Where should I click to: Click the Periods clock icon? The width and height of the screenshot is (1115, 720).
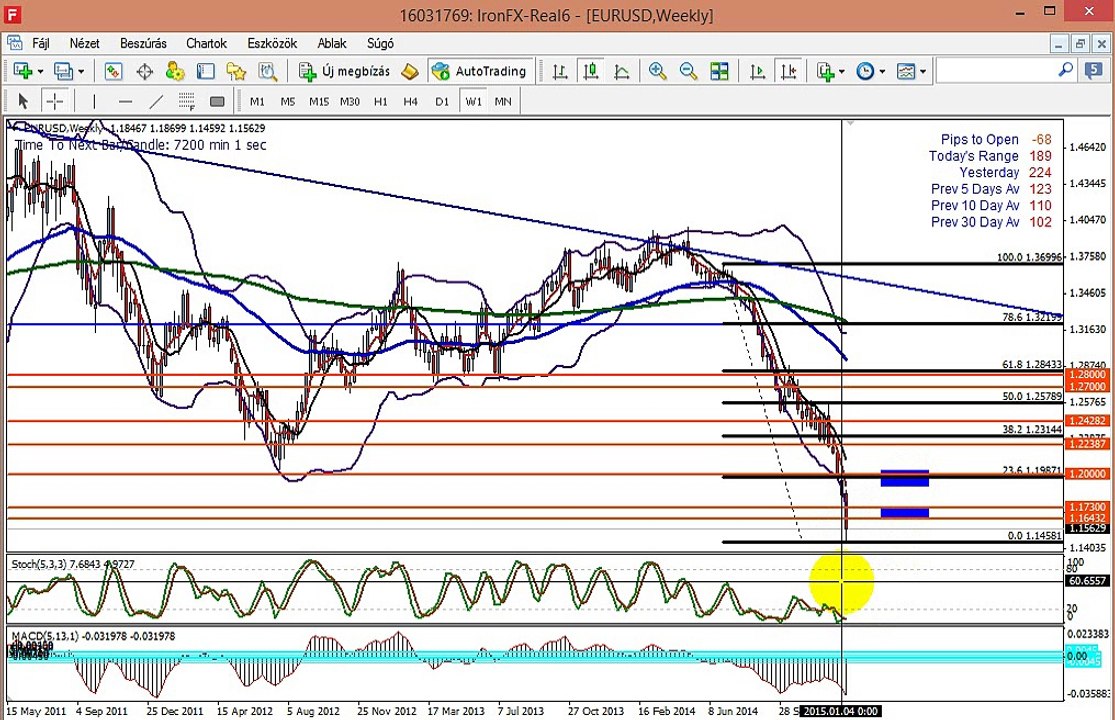pyautogui.click(x=865, y=71)
